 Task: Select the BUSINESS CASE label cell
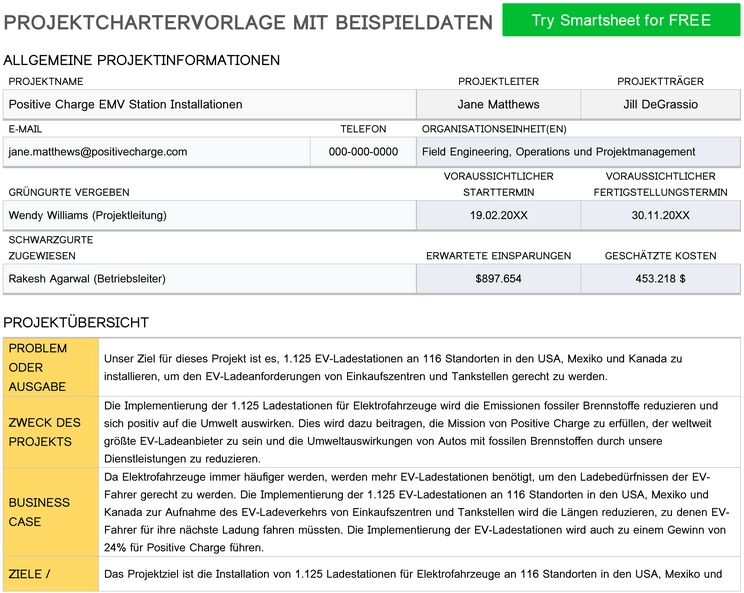[x=51, y=512]
